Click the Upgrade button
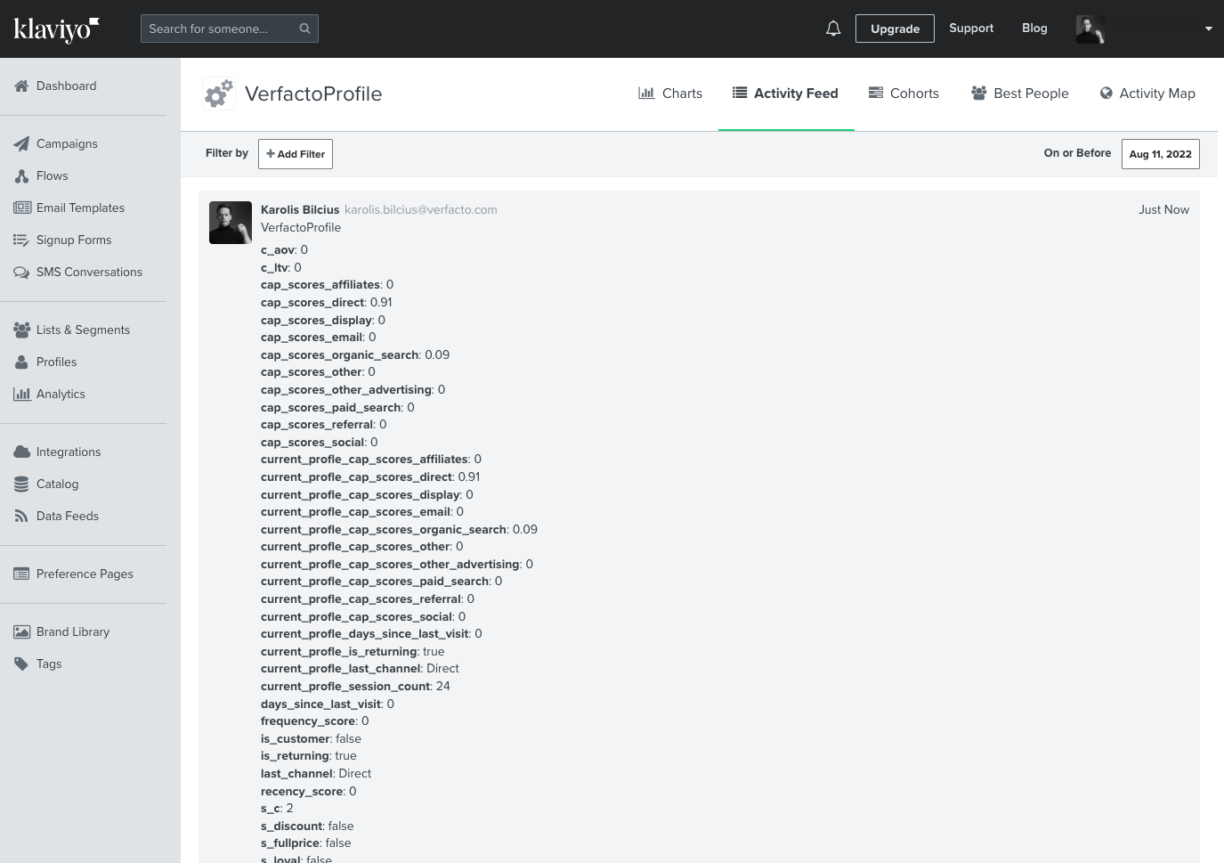The height and width of the screenshot is (863, 1224). 895,29
